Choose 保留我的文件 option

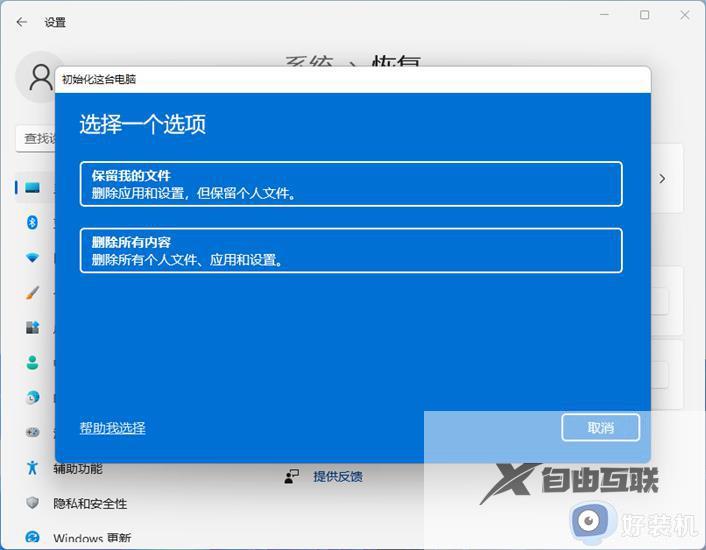tap(351, 184)
